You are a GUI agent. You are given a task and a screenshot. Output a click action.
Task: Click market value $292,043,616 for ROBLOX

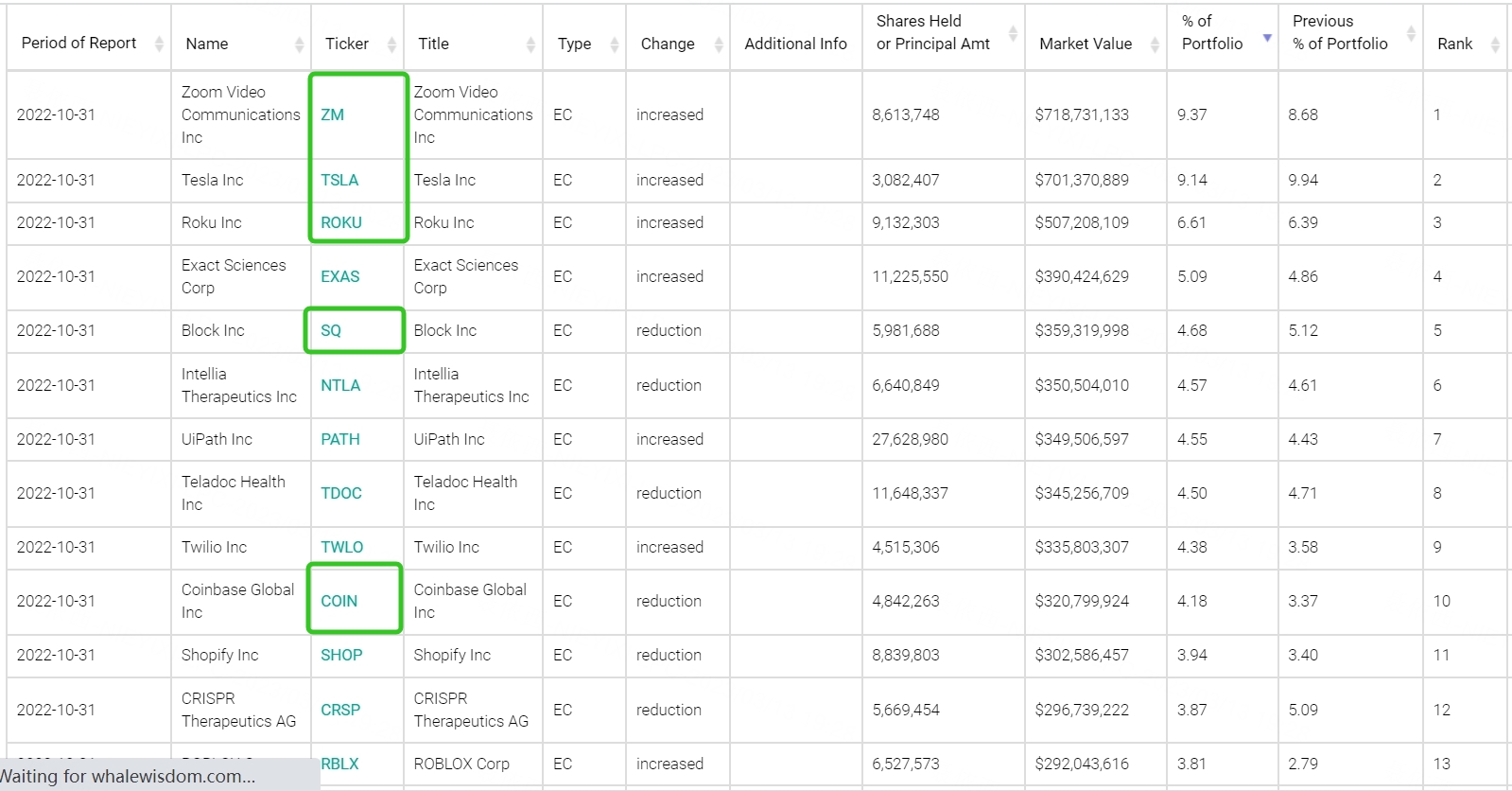click(x=1083, y=764)
